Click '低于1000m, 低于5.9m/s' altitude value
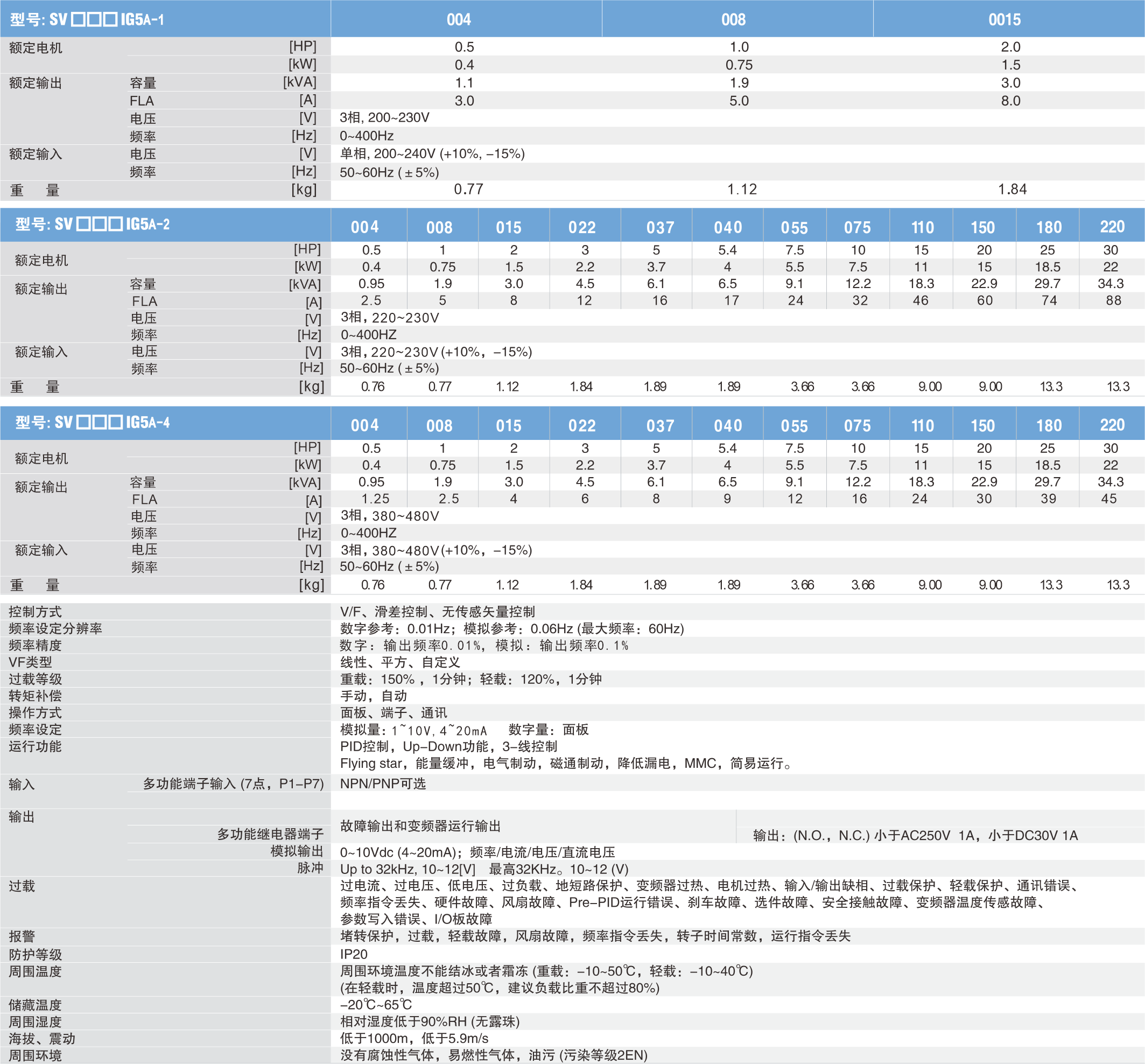This screenshot has width=1145, height=1064. [414, 1038]
